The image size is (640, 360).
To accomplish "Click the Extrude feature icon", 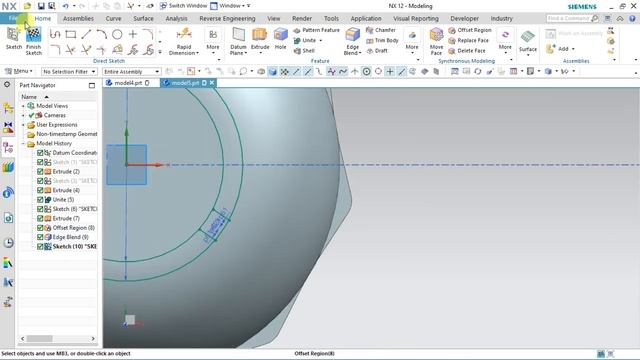I will pos(260,35).
